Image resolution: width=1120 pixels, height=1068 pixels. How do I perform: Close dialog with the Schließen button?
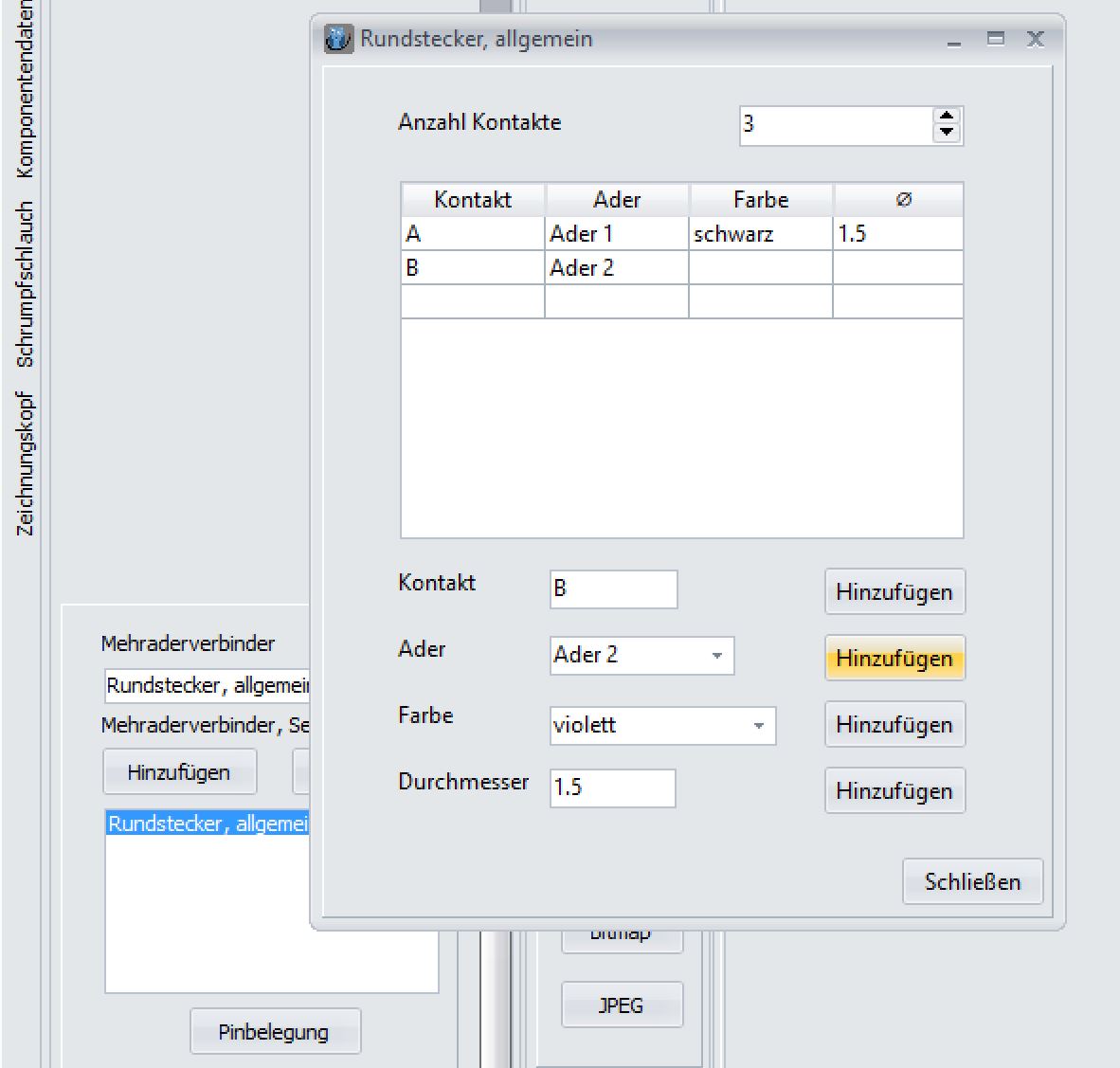(x=972, y=882)
